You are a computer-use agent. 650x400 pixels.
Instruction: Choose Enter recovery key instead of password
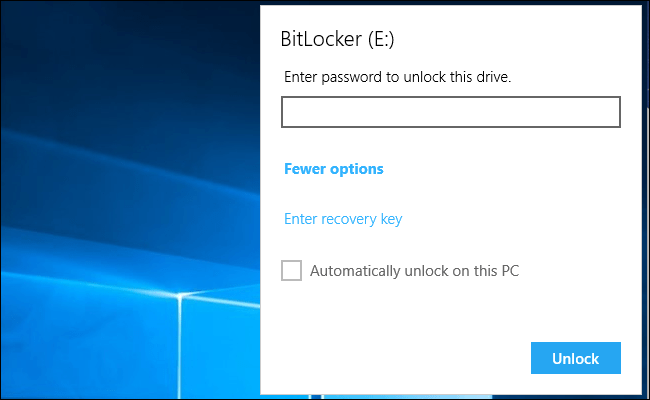point(343,219)
